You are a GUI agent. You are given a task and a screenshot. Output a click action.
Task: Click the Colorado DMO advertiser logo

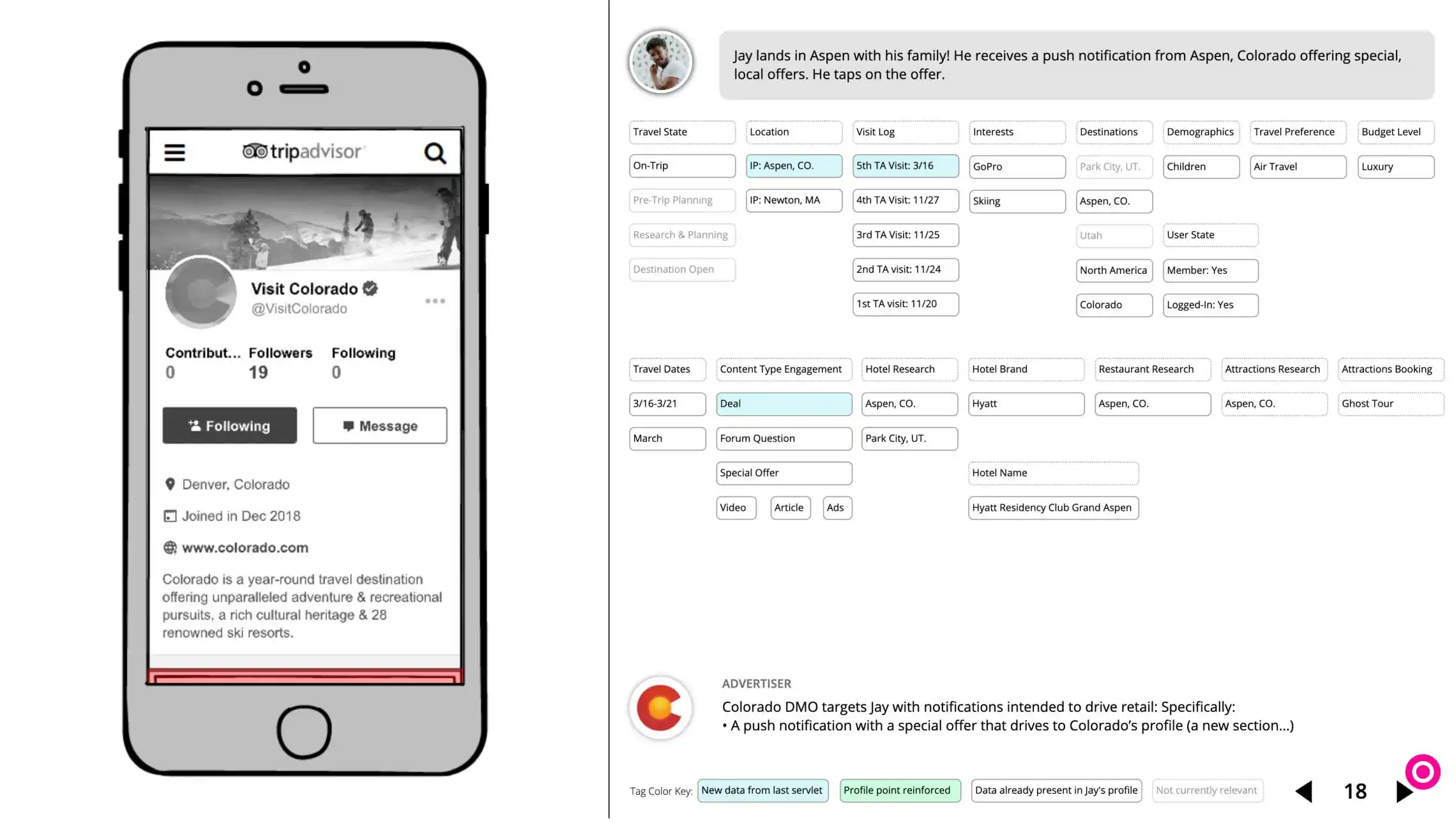coord(660,707)
